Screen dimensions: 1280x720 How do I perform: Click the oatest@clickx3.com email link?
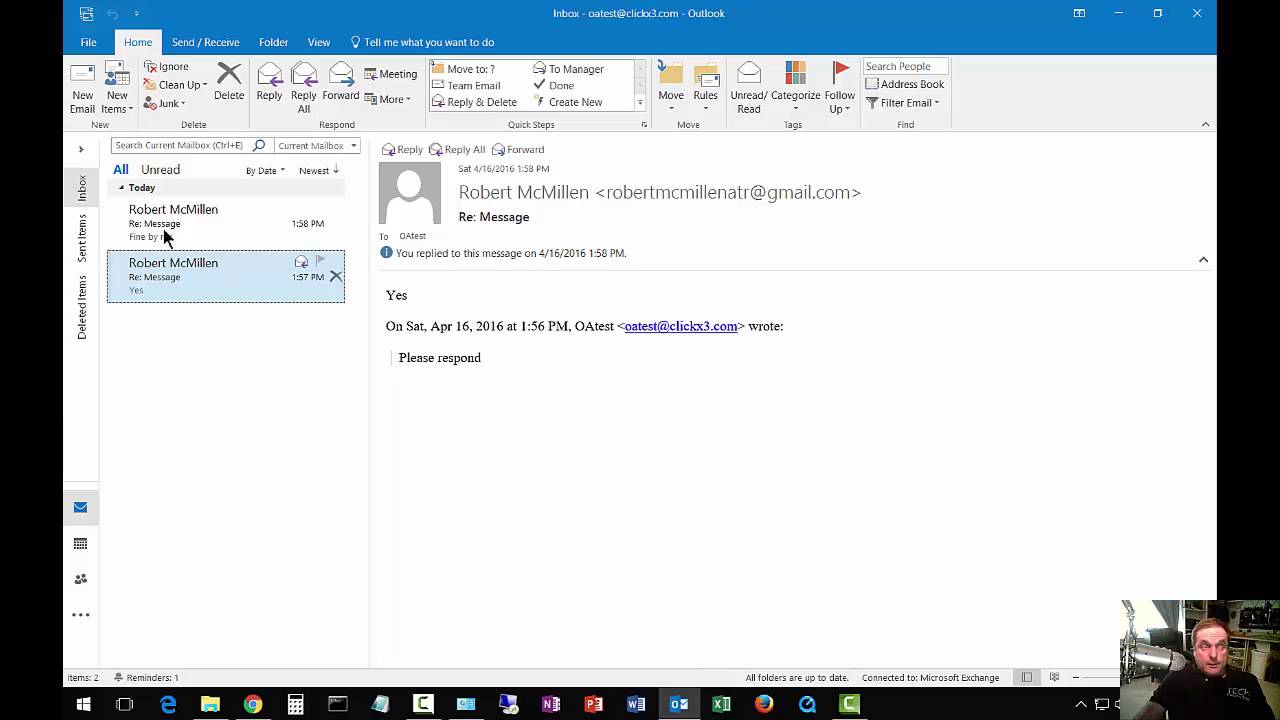coord(680,326)
